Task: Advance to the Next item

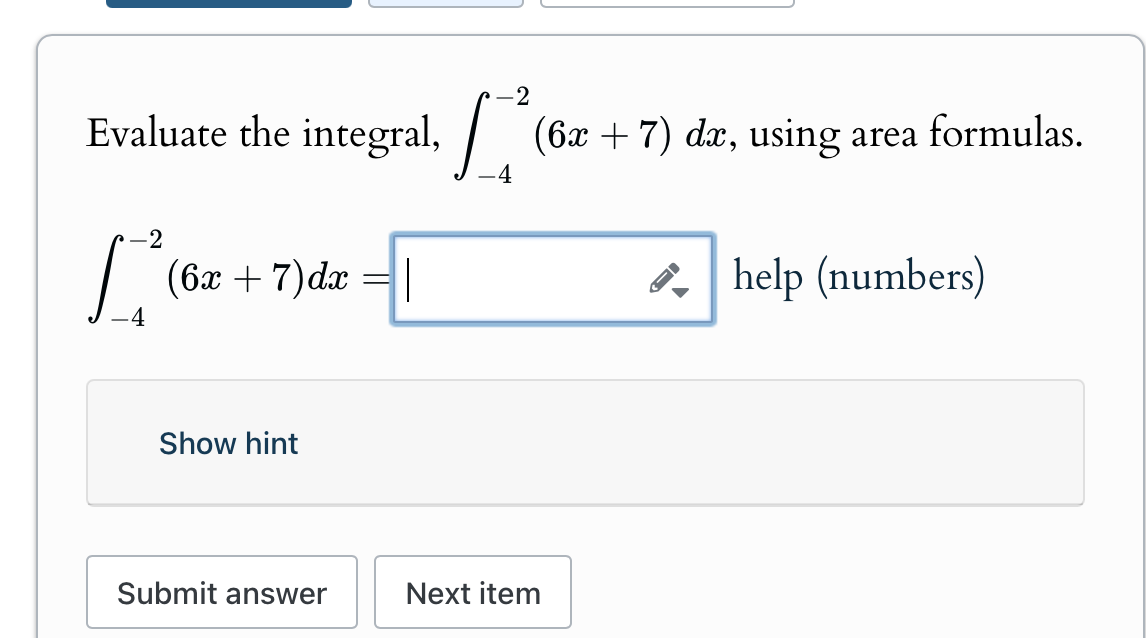Action: [x=473, y=592]
